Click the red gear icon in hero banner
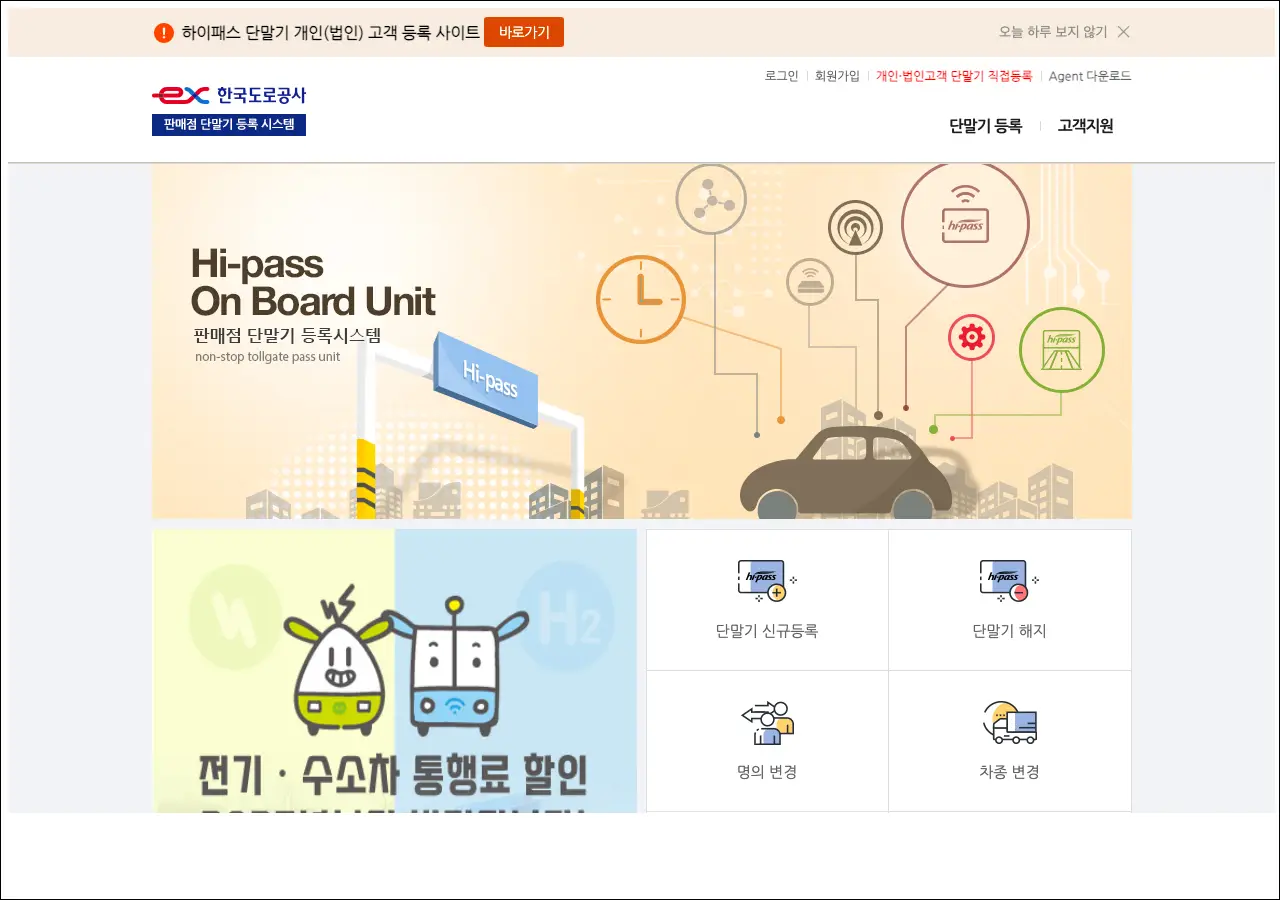 (971, 338)
